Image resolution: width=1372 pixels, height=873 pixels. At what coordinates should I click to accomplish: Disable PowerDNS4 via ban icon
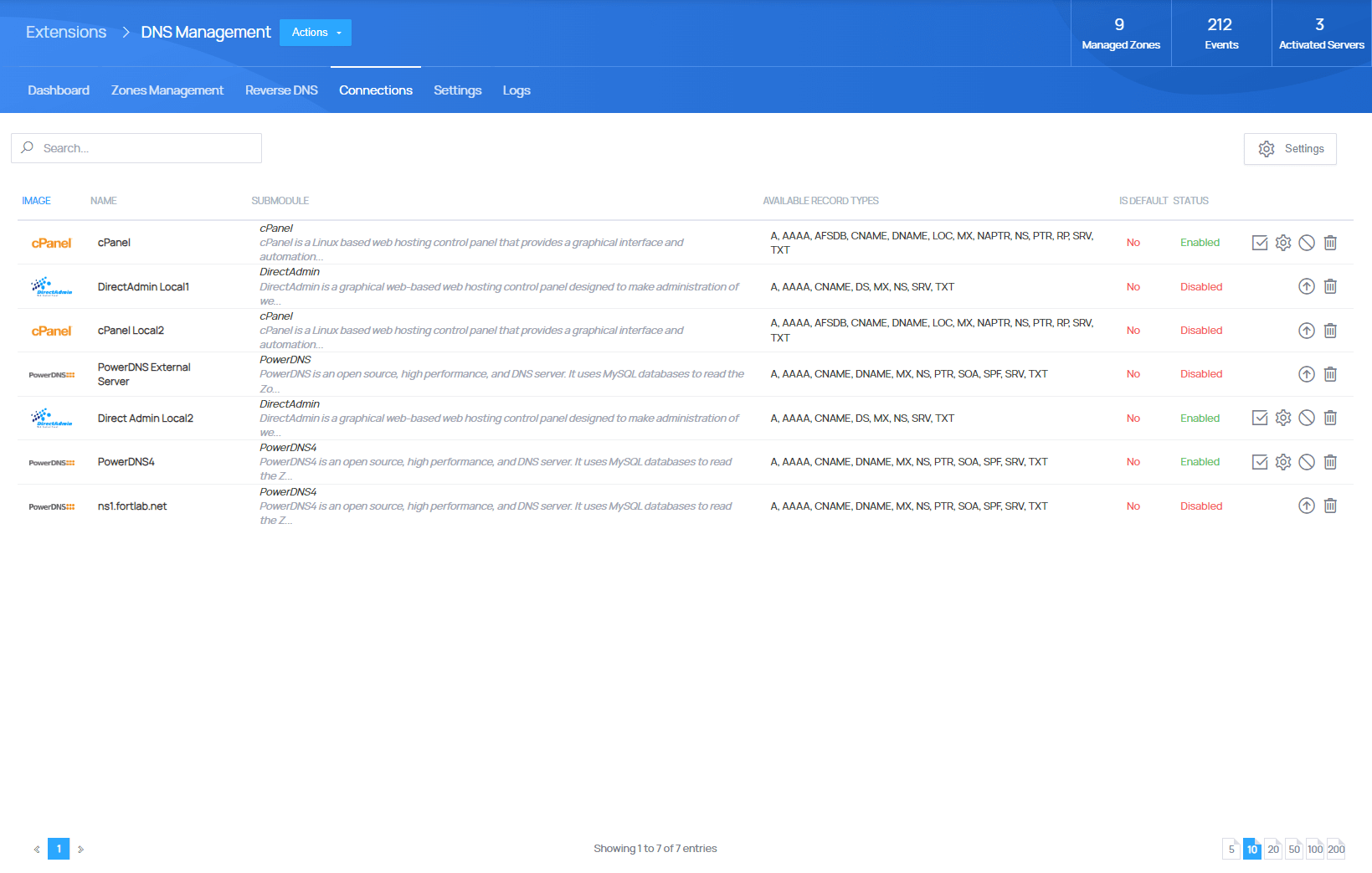pos(1307,462)
